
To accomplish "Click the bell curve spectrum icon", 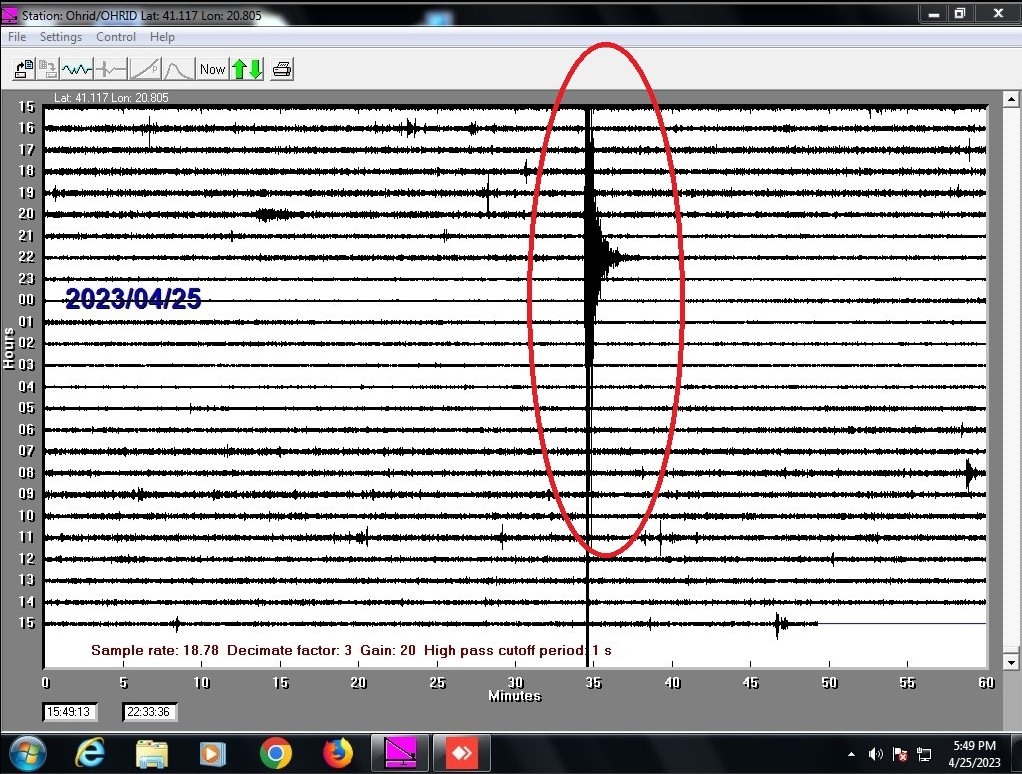I will click(x=178, y=69).
